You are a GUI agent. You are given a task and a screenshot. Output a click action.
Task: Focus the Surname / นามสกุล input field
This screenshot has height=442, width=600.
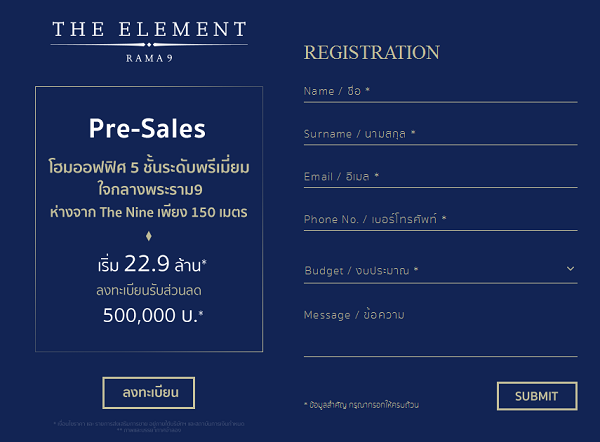coord(440,134)
